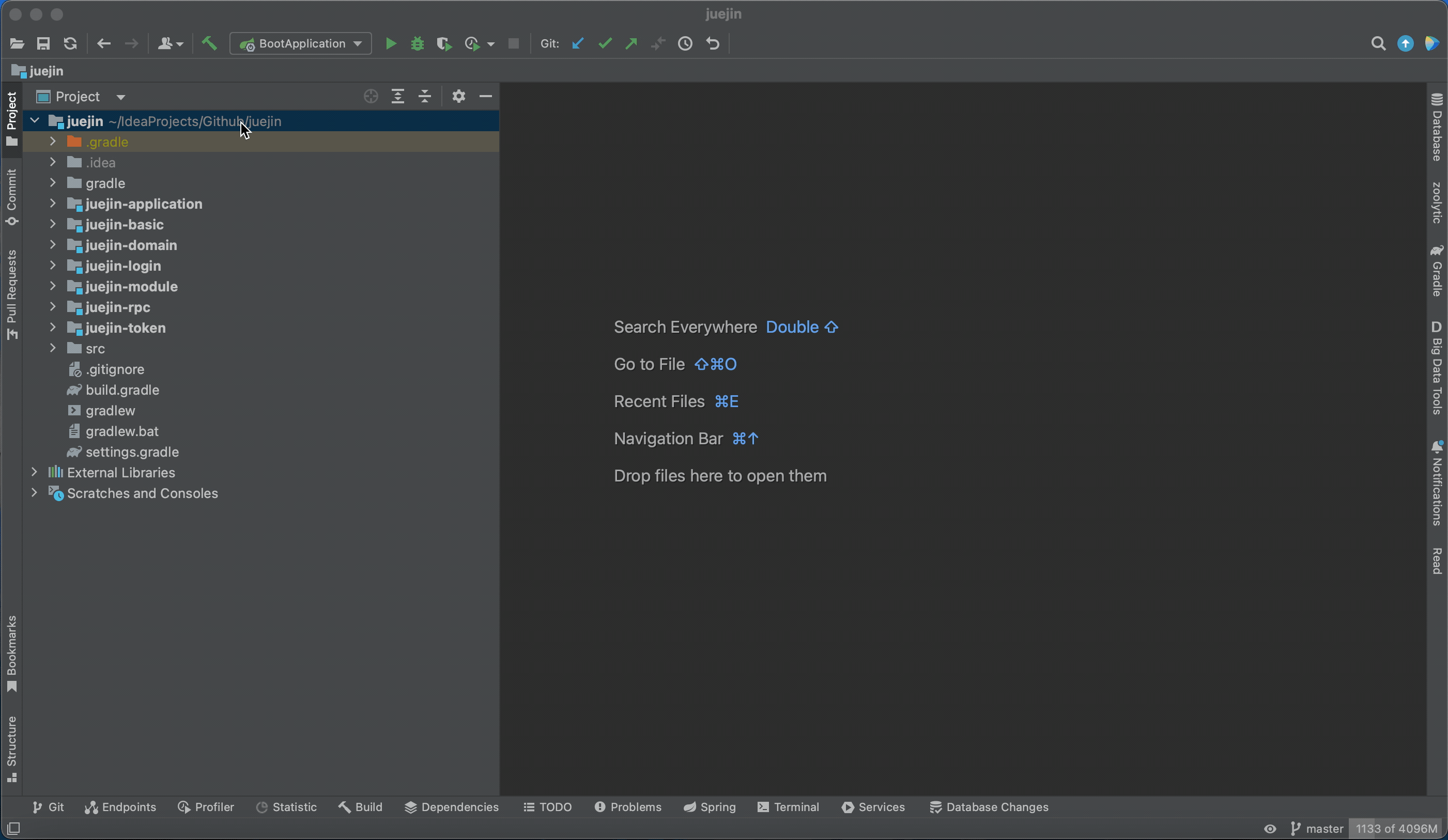This screenshot has width=1448, height=840.
Task: Open the Git tool window at bottom
Action: 48,806
